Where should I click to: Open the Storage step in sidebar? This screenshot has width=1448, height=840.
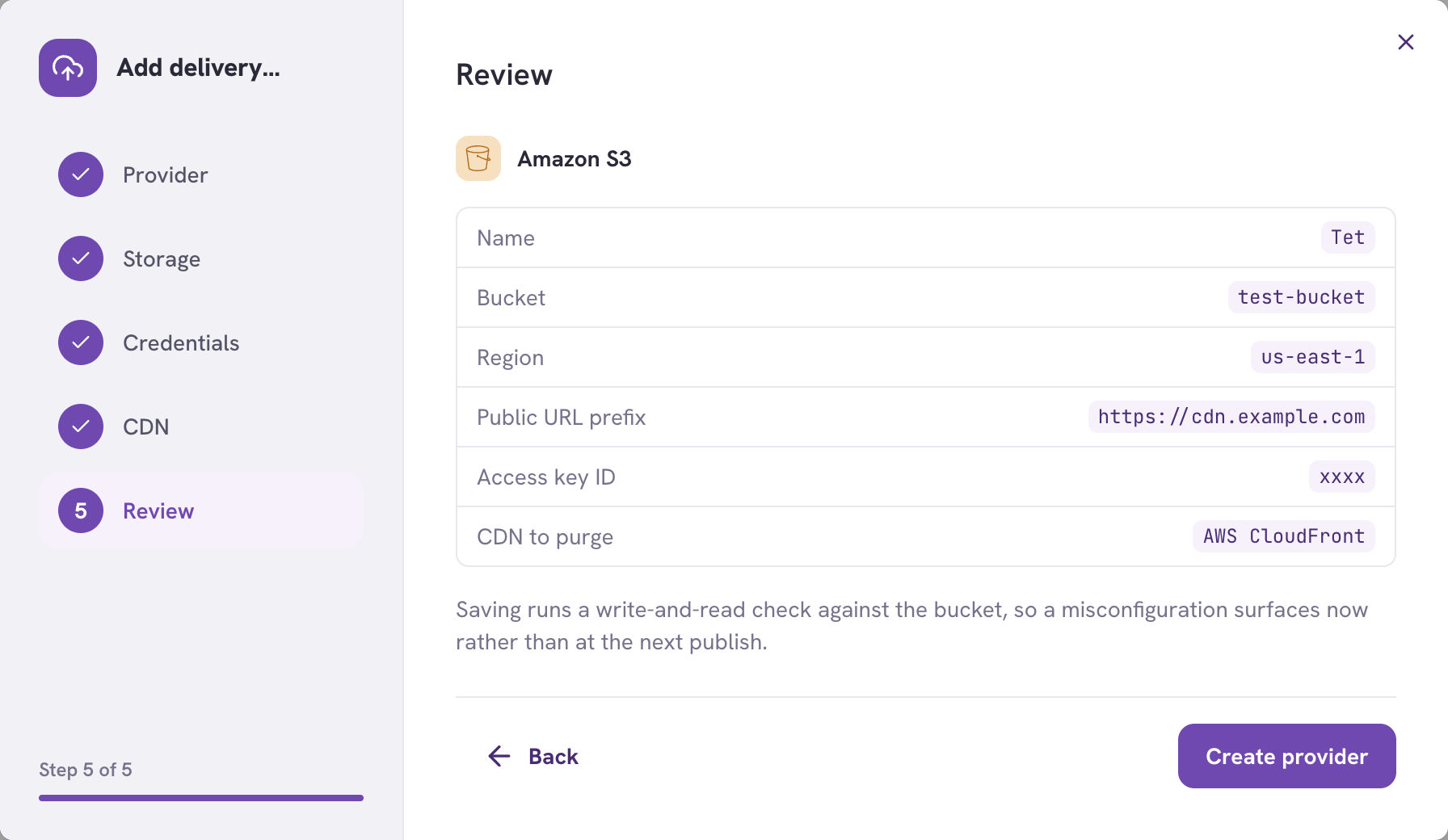tap(162, 258)
